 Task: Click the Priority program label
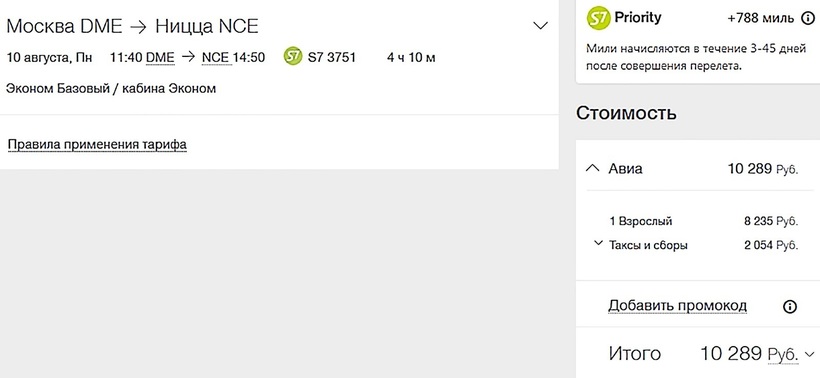pyautogui.click(x=637, y=18)
